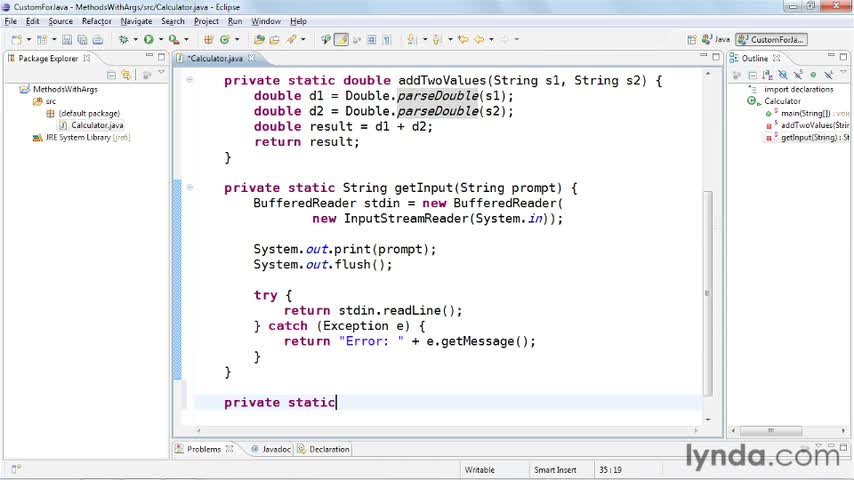
Task: Toggle Hide Local Types in Outline
Action: (x=828, y=75)
